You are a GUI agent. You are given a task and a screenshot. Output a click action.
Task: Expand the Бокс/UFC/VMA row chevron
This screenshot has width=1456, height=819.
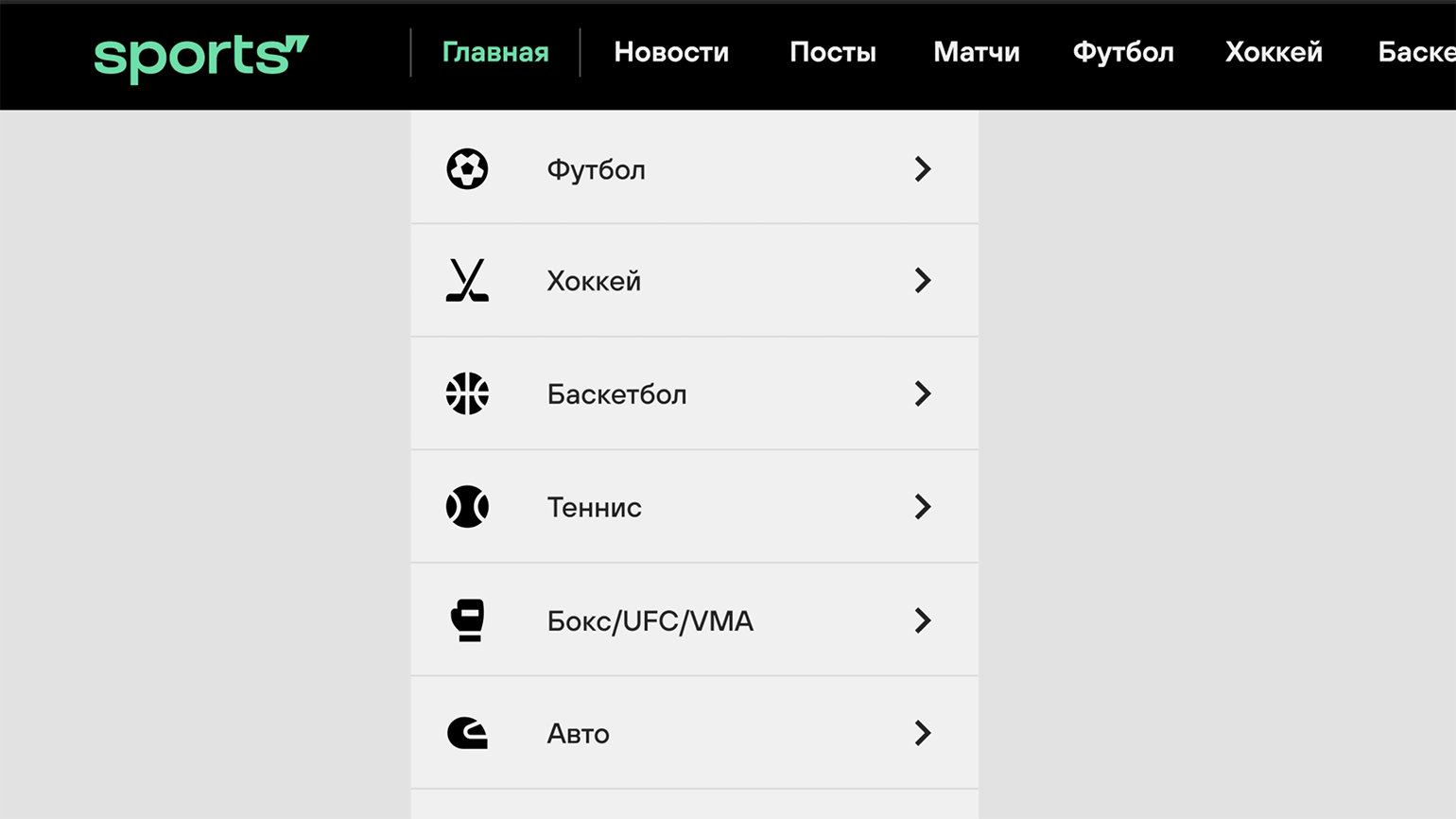[x=923, y=620]
